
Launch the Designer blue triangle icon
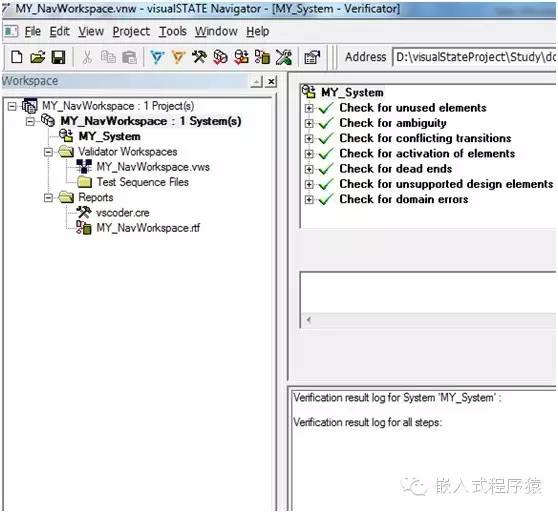click(x=157, y=57)
